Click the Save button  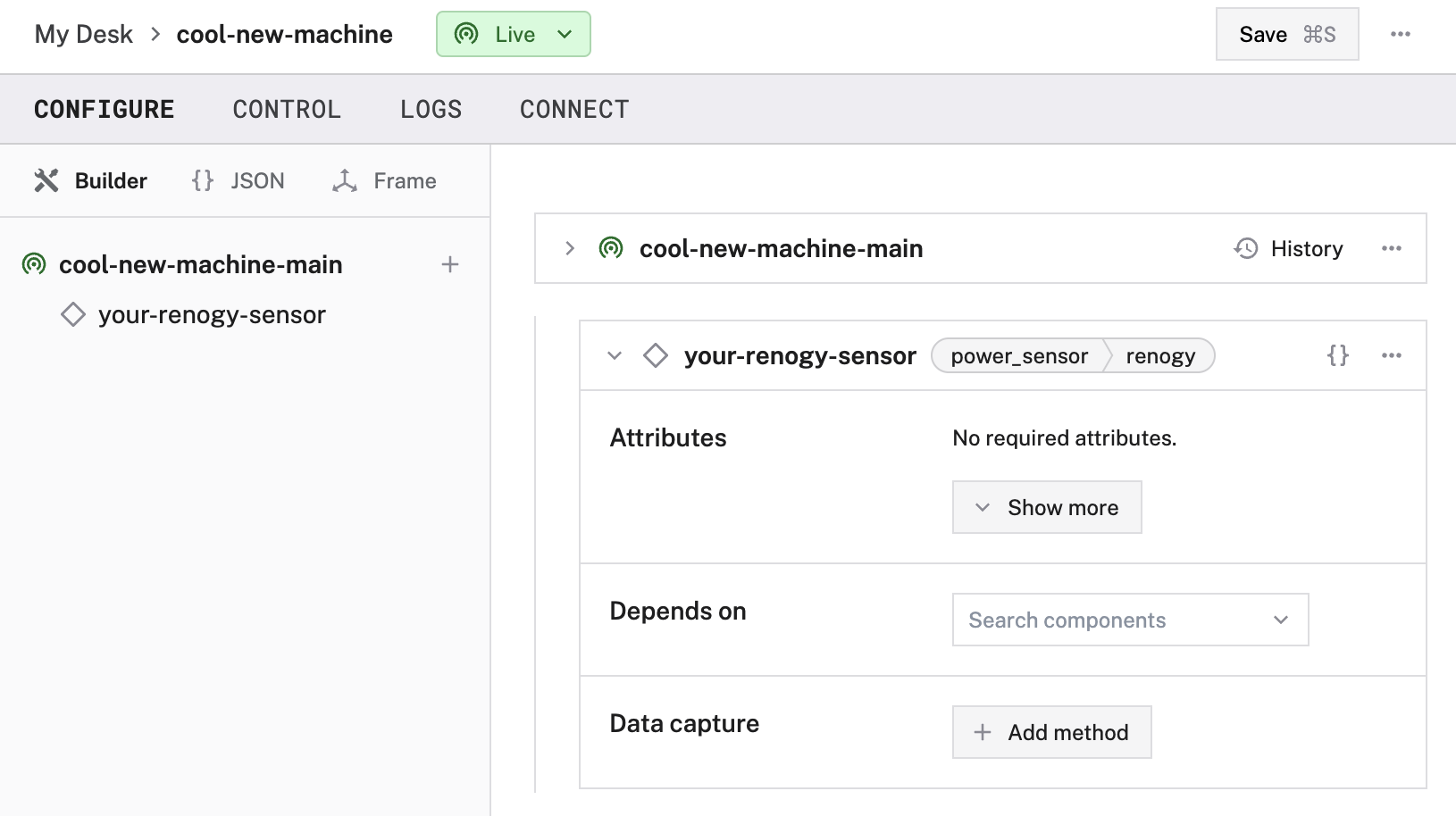1286,34
